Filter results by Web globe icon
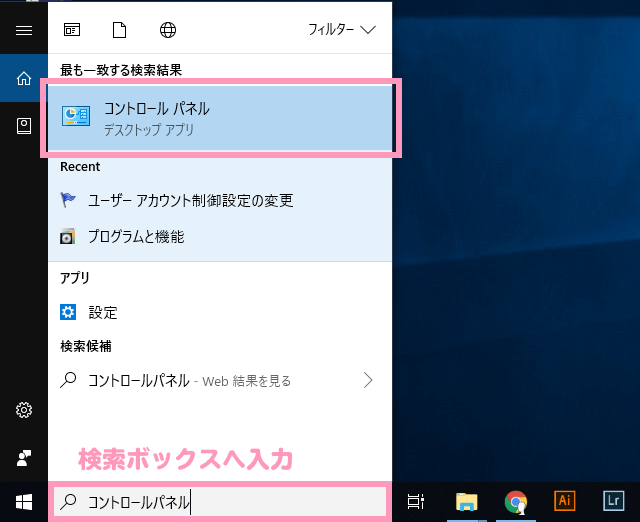Image resolution: width=640 pixels, height=522 pixels. point(168,30)
